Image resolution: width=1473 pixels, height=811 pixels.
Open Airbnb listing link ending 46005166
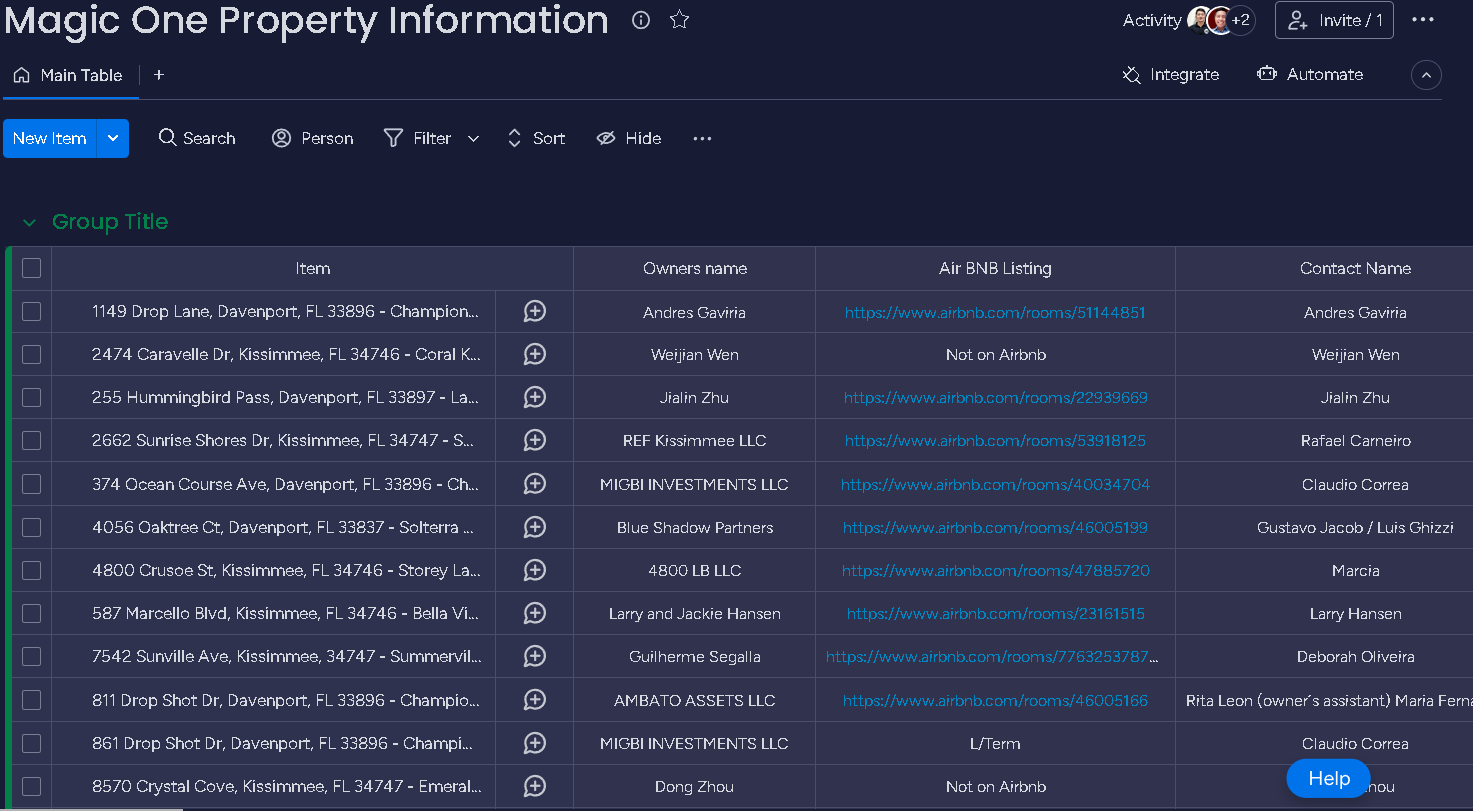click(995, 701)
